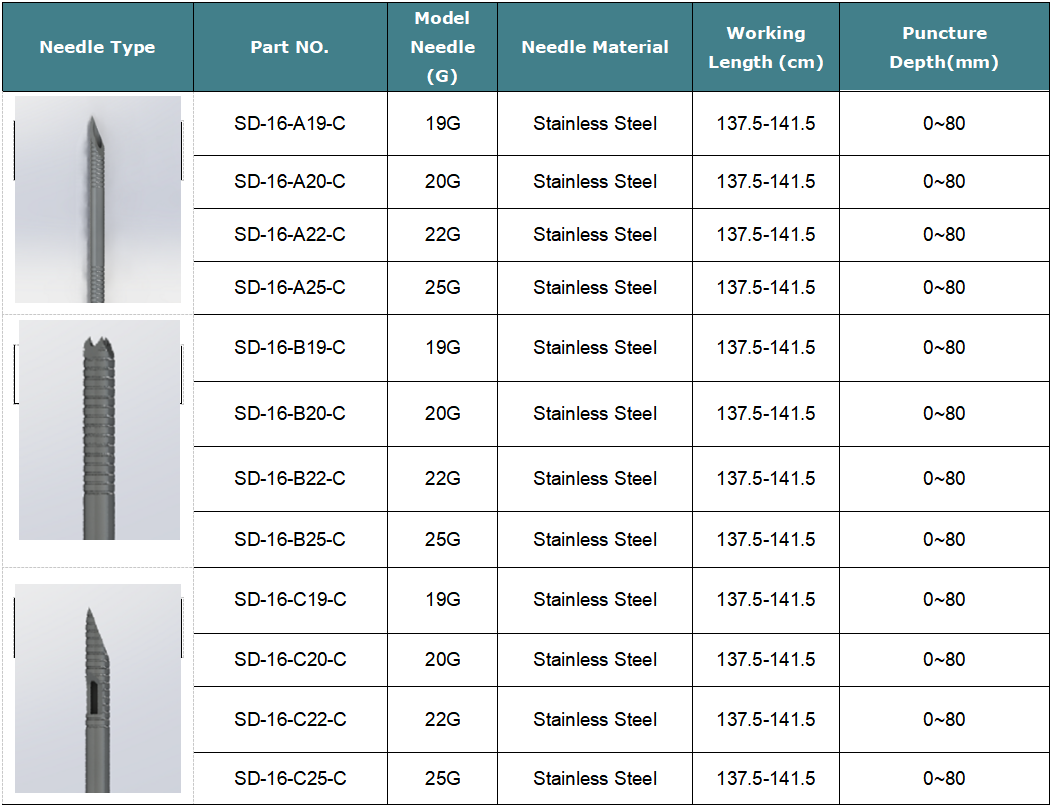Screen dimensions: 1055x808
Task: Select 22G in the SD-16-A22-C row
Action: (443, 235)
